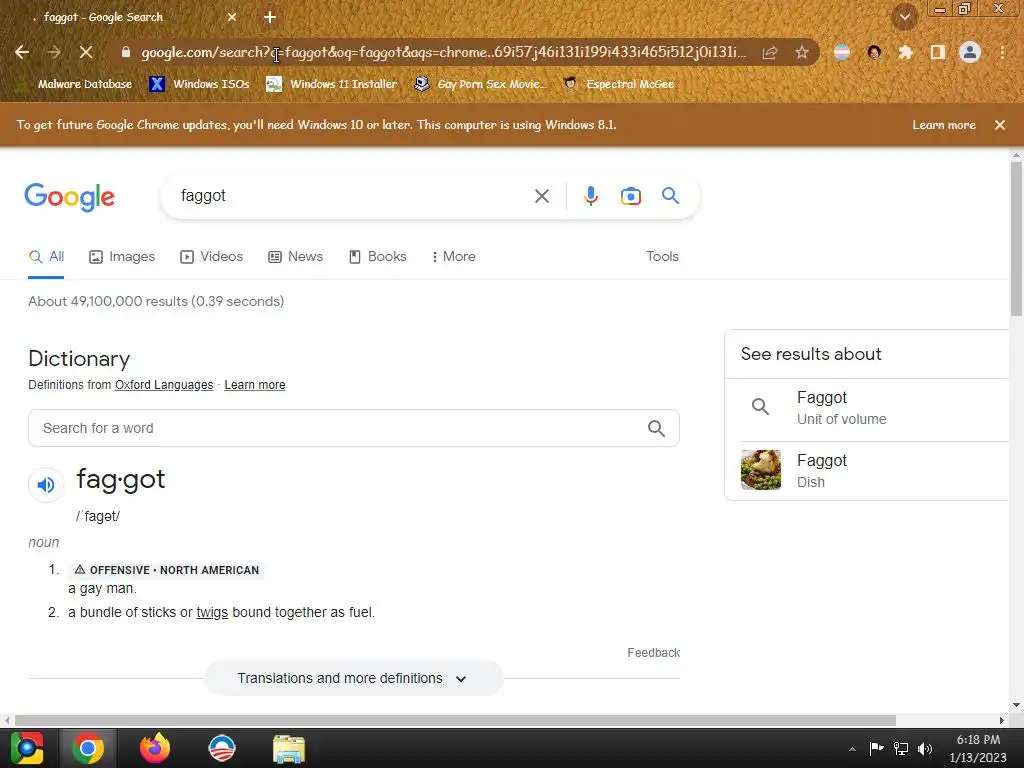1024x768 pixels.
Task: Play word pronunciation speaker icon
Action: pos(46,485)
